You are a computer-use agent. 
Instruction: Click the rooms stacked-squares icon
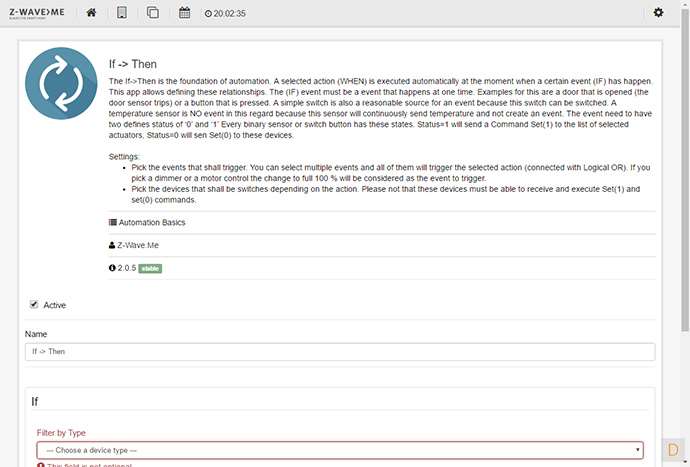(x=153, y=13)
